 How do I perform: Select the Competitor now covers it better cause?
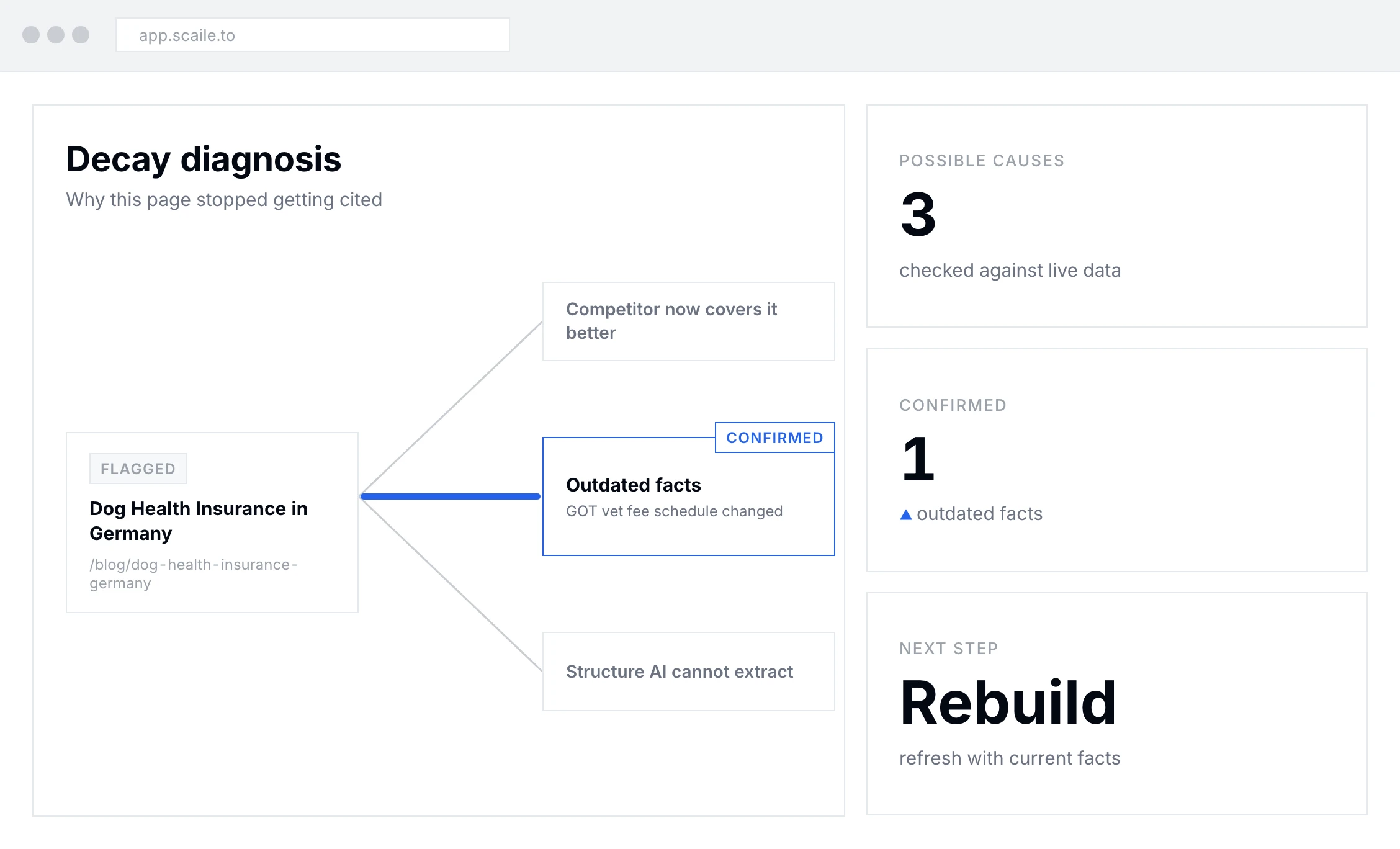click(x=689, y=321)
